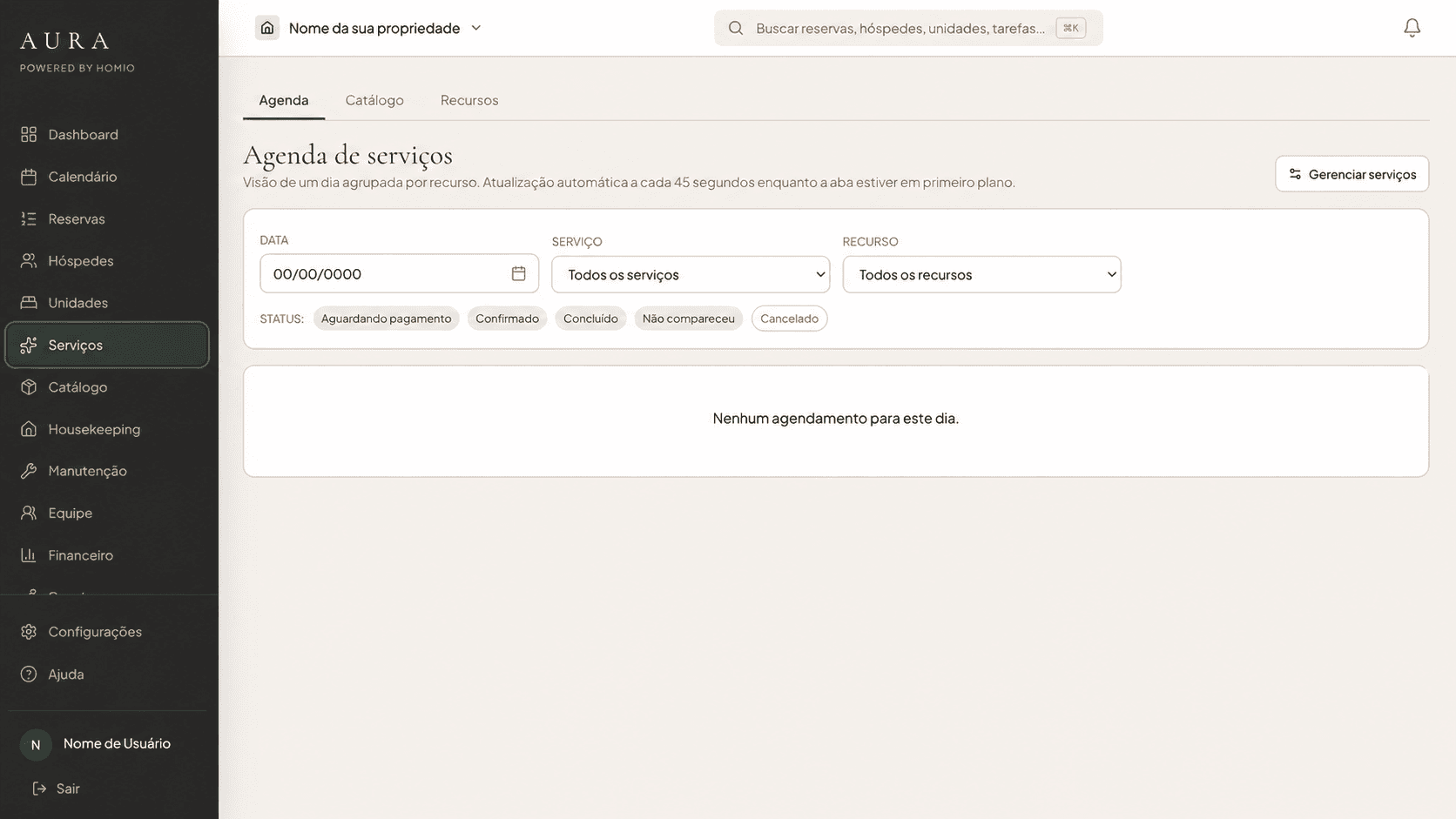Screen dimensions: 1456x819
Task: Toggle the Concluído status filter
Action: point(590,319)
